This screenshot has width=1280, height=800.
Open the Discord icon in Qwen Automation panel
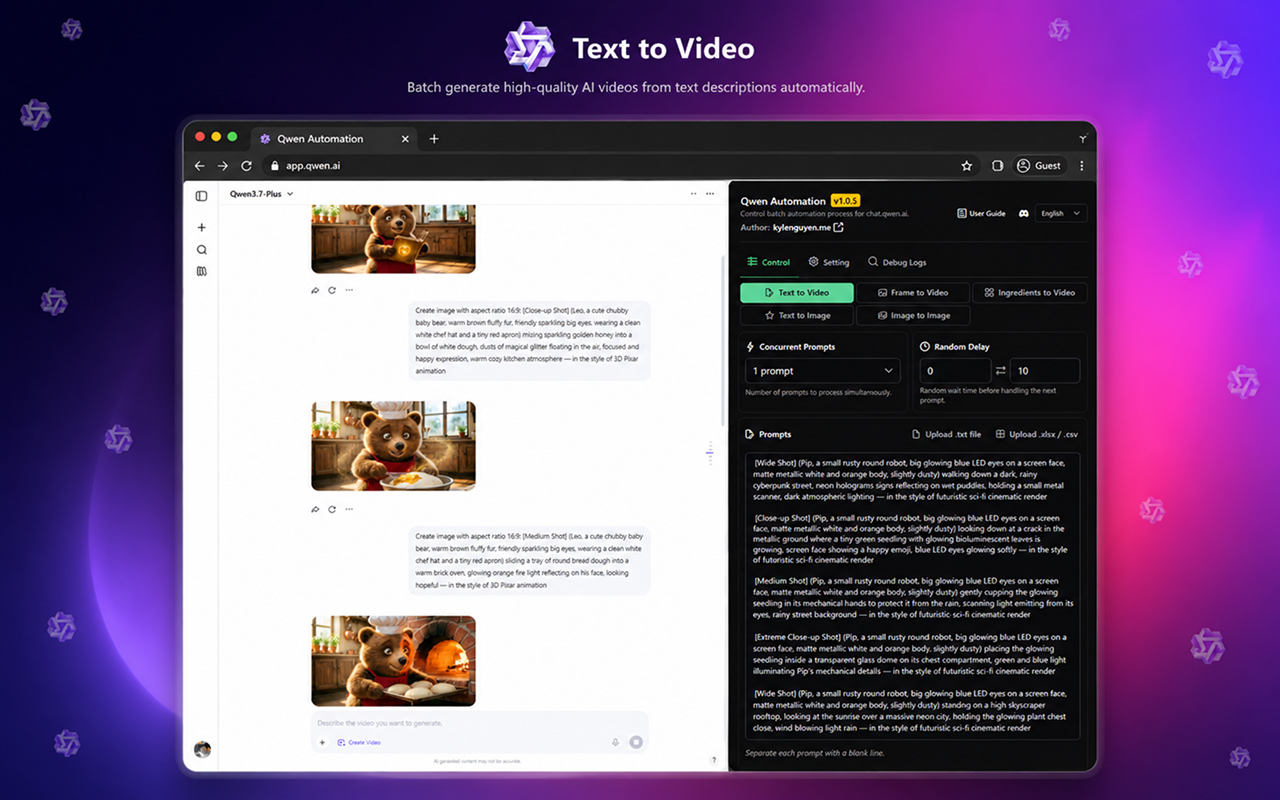point(1024,213)
